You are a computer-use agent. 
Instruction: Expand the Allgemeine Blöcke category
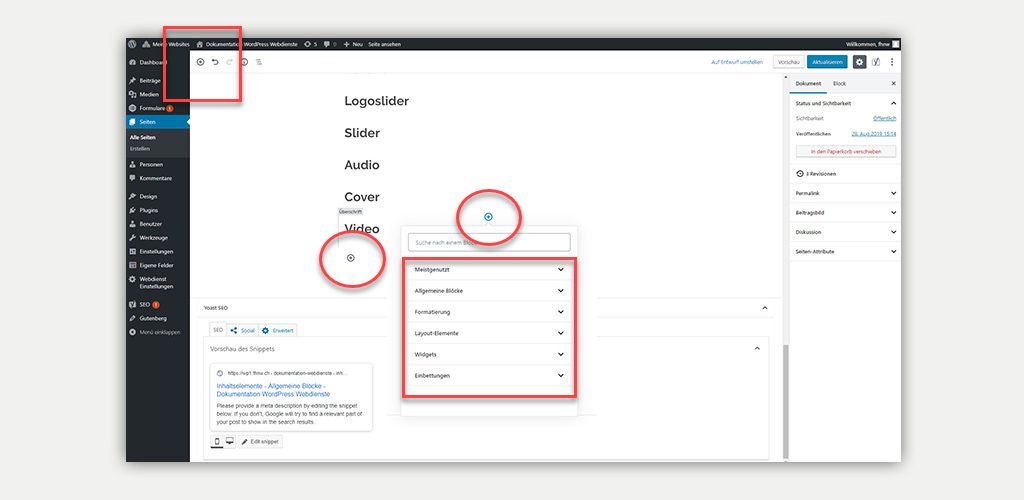tap(489, 291)
